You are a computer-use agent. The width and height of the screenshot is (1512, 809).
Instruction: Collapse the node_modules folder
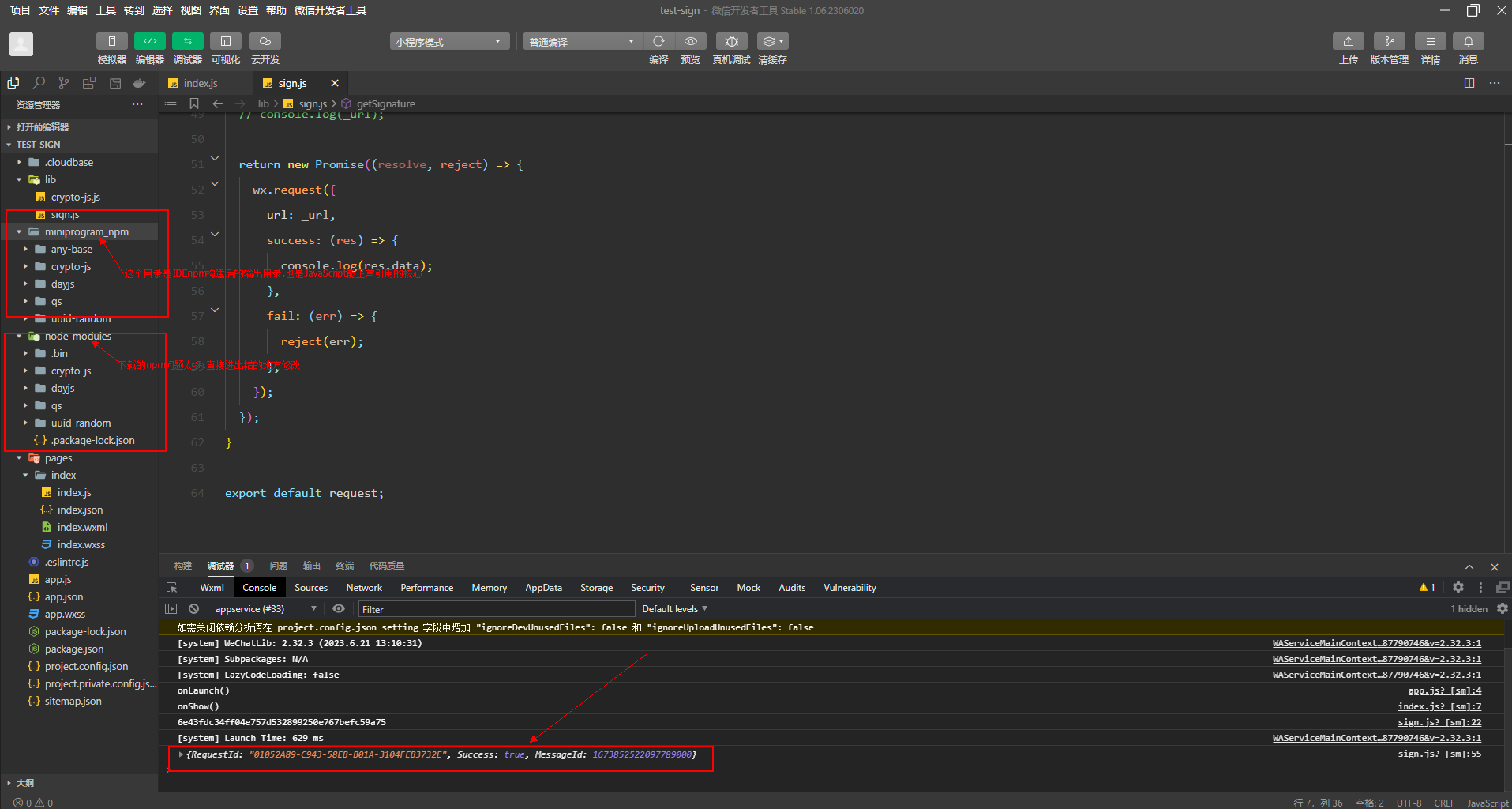(x=79, y=336)
